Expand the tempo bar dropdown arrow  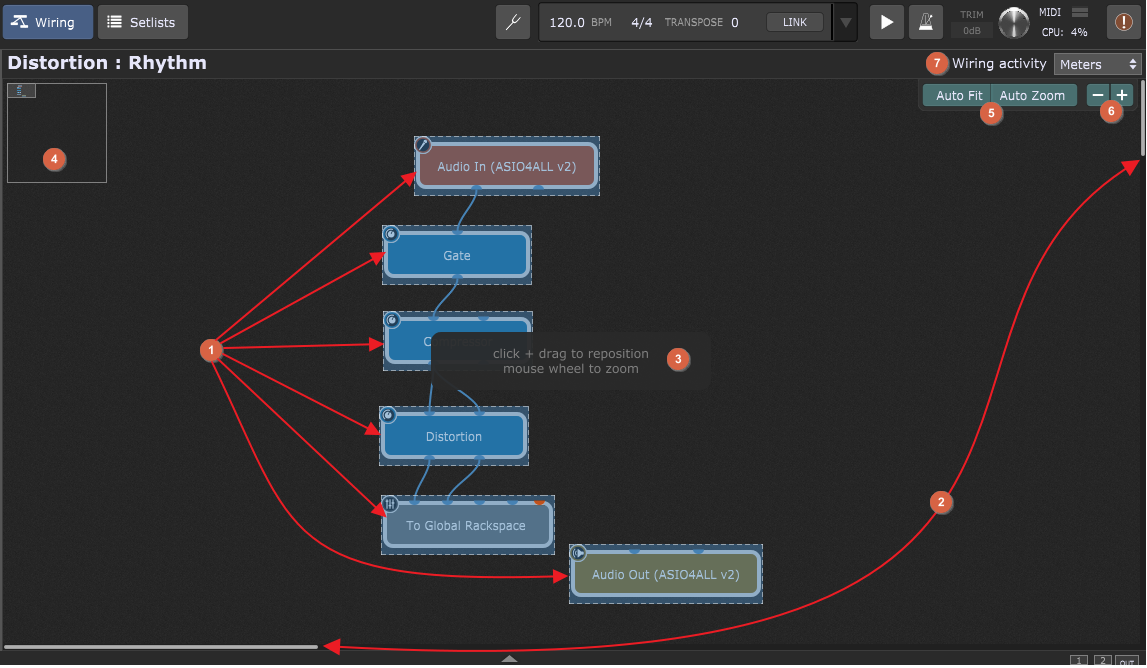(x=846, y=22)
